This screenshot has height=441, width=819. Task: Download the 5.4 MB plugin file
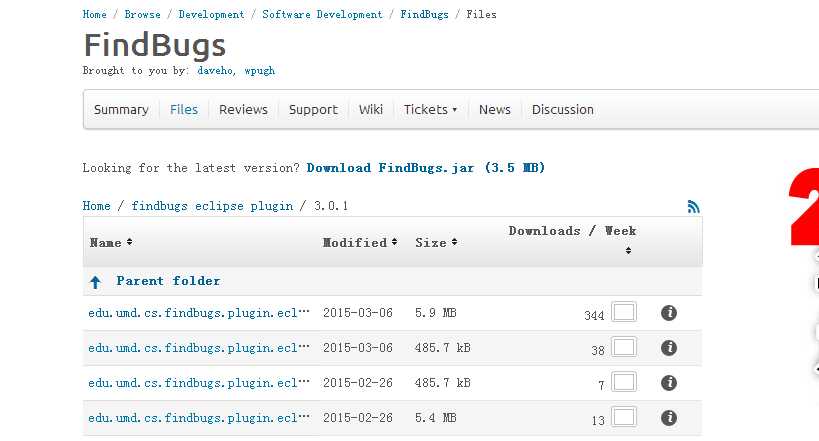point(199,418)
